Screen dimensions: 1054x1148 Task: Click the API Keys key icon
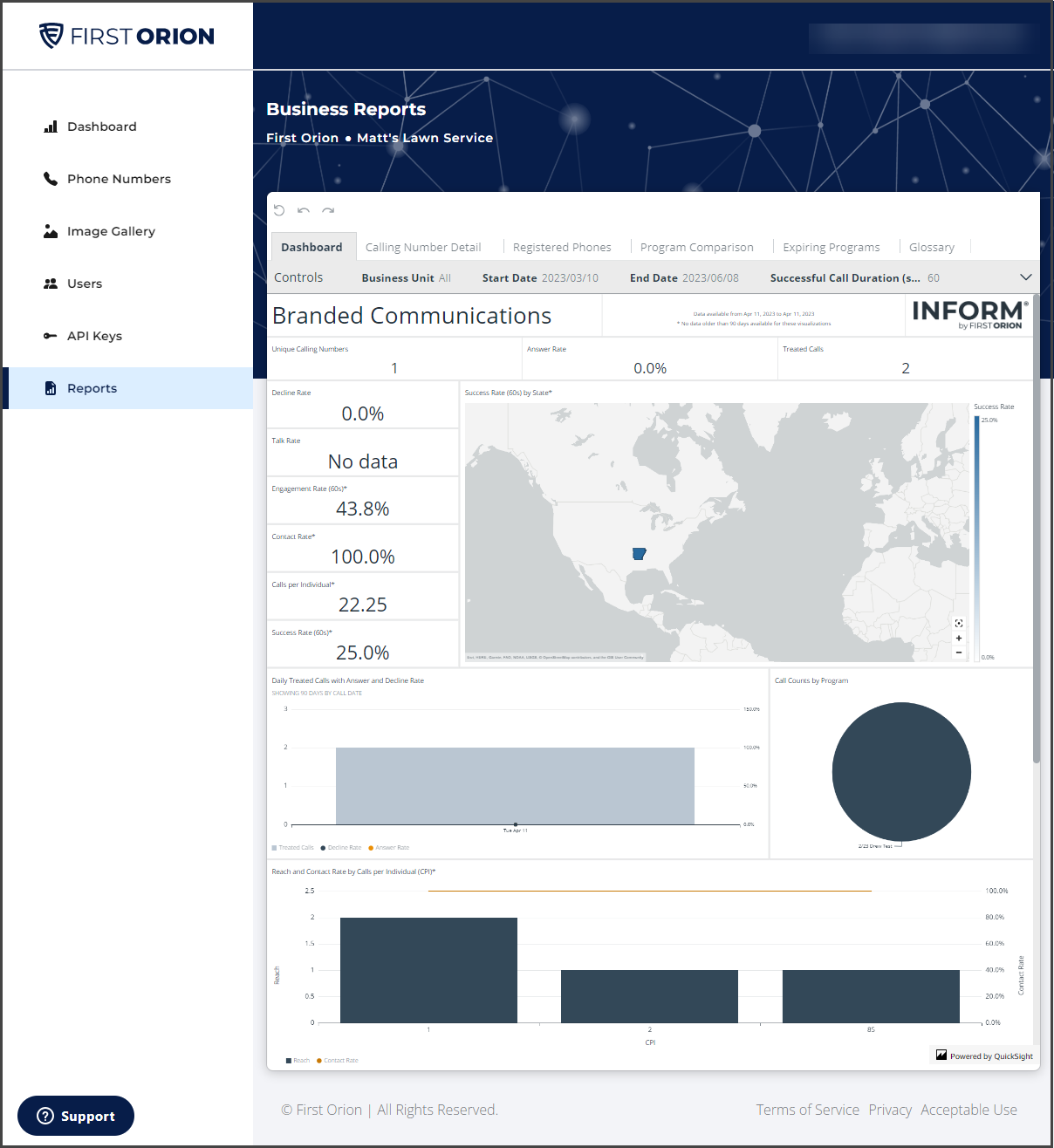point(51,336)
